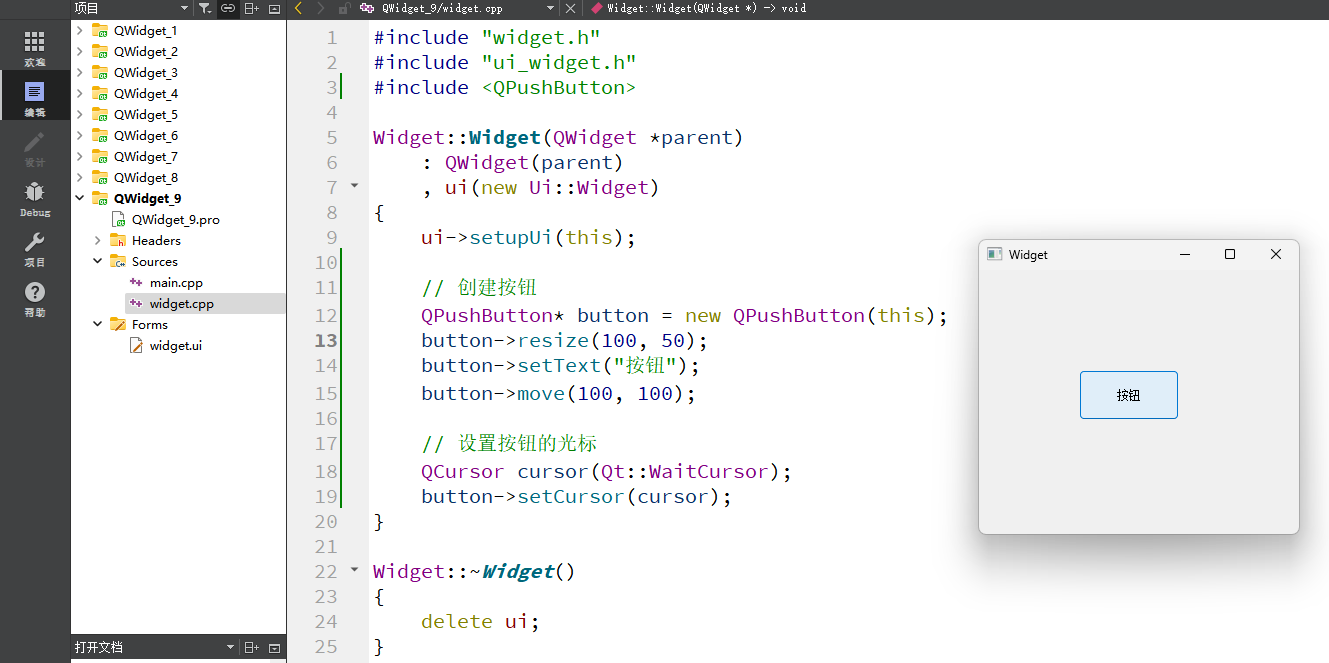Collapse the Sources folder

point(98,261)
